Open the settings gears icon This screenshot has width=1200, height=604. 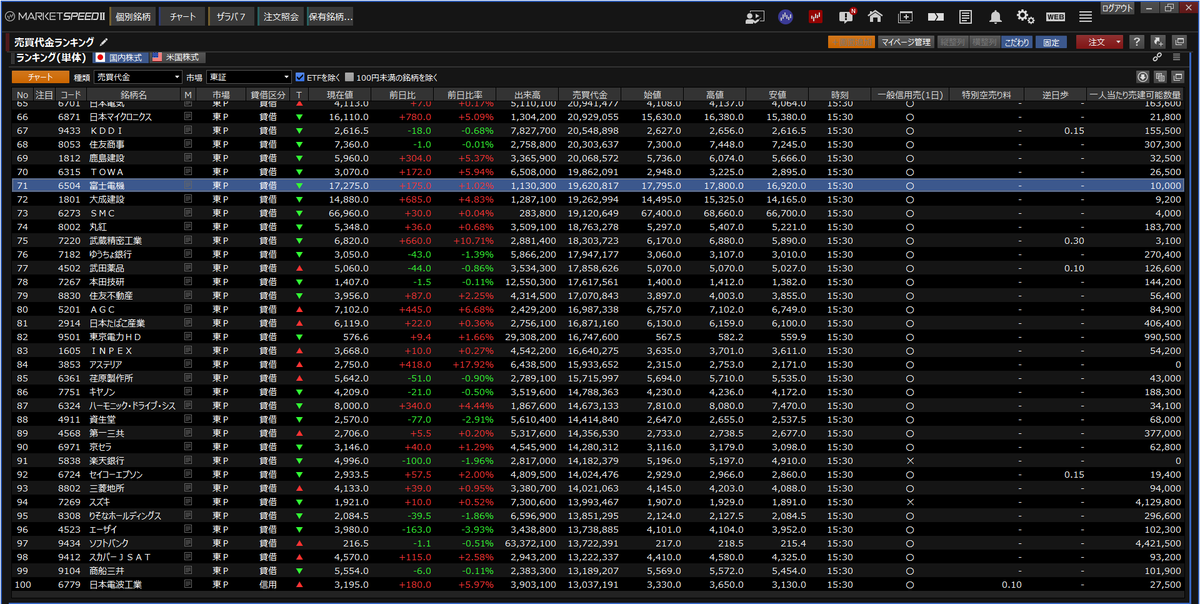[x=1025, y=17]
